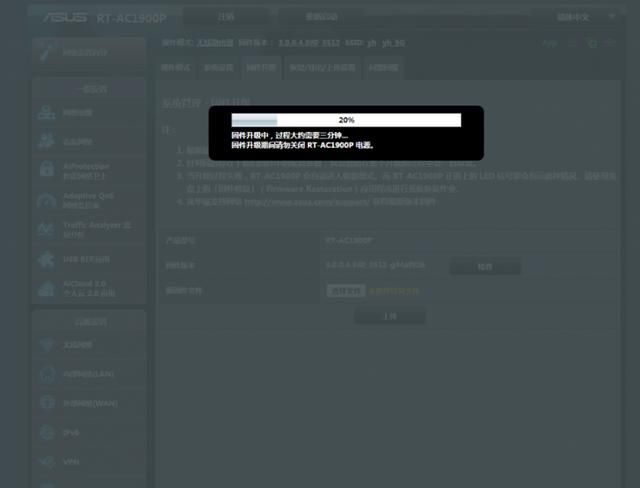Click the firmware version link in the status line
Image resolution: width=640 pixels, height=488 pixels.
(309, 43)
